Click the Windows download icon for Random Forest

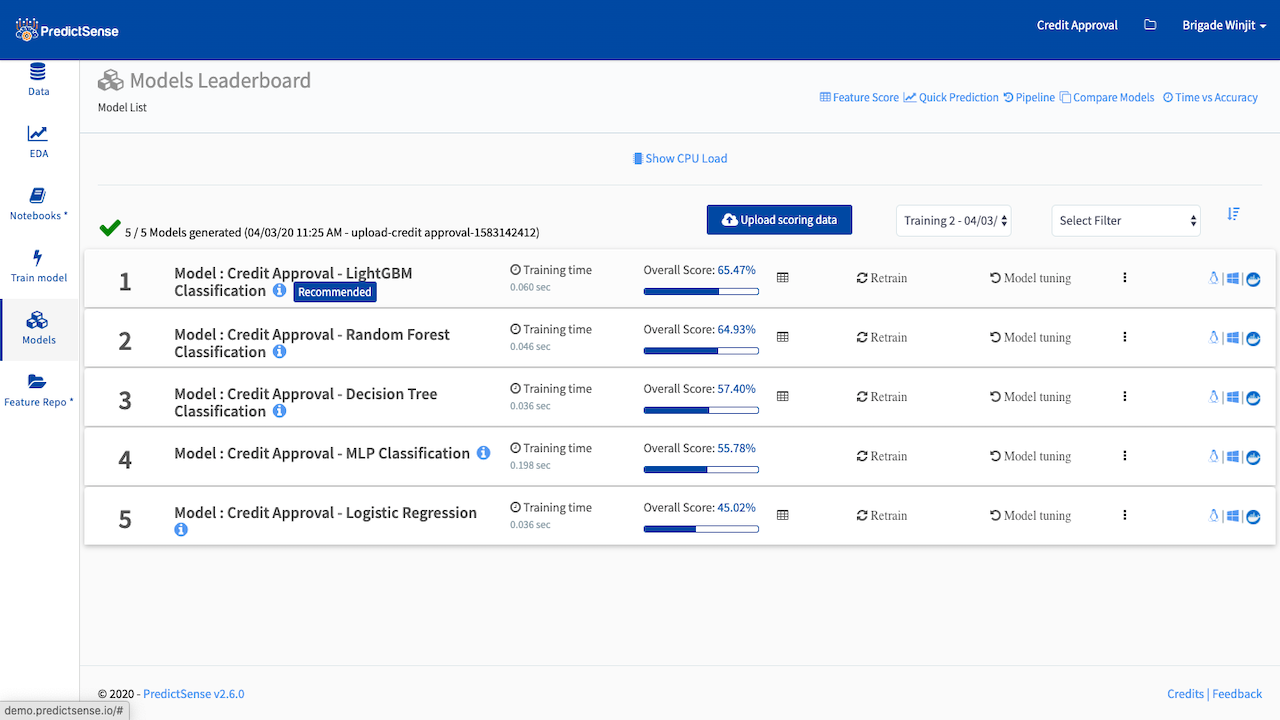[1233, 338]
